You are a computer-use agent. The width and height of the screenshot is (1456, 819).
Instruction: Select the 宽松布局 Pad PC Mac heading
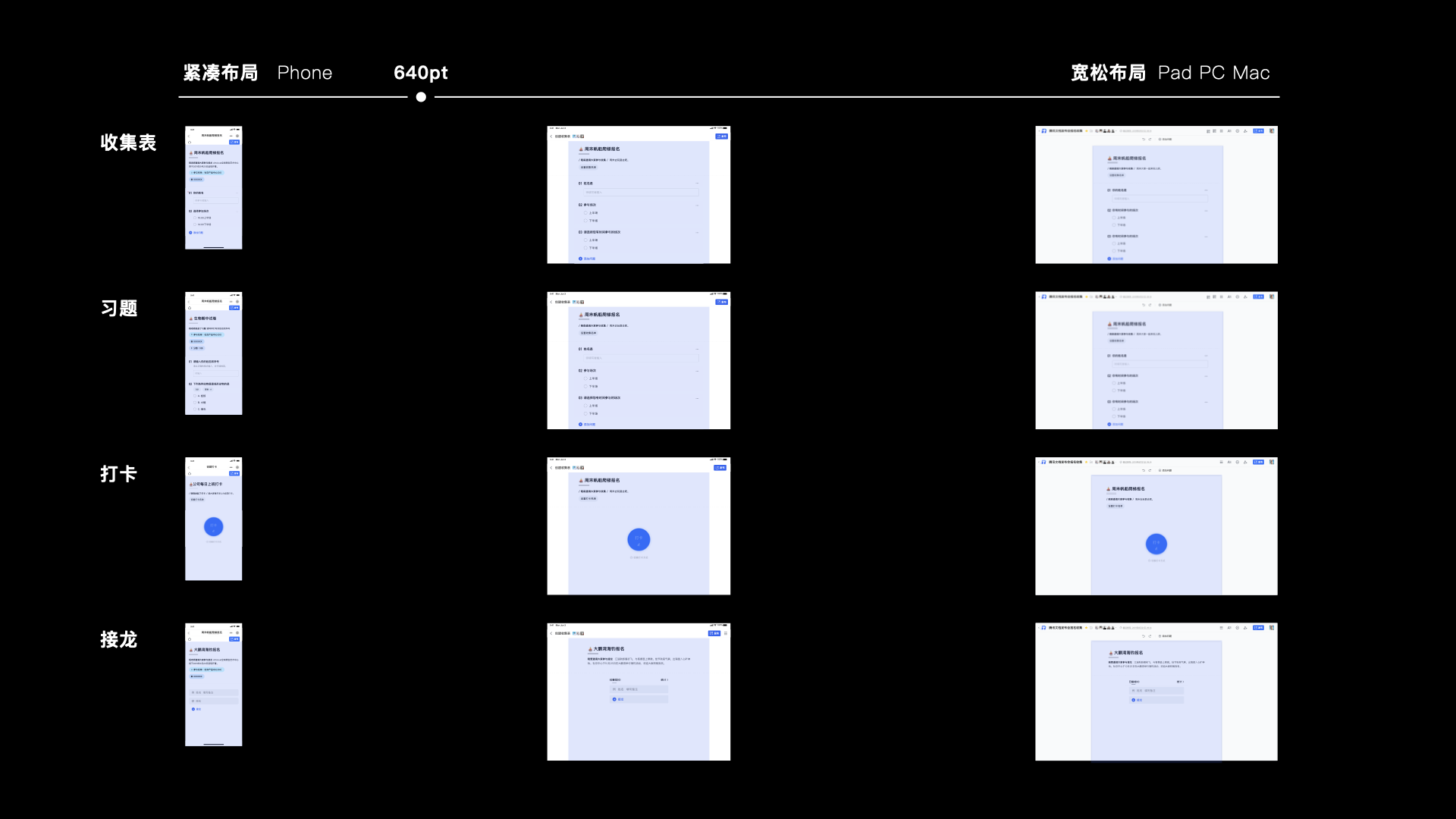pyautogui.click(x=1169, y=73)
